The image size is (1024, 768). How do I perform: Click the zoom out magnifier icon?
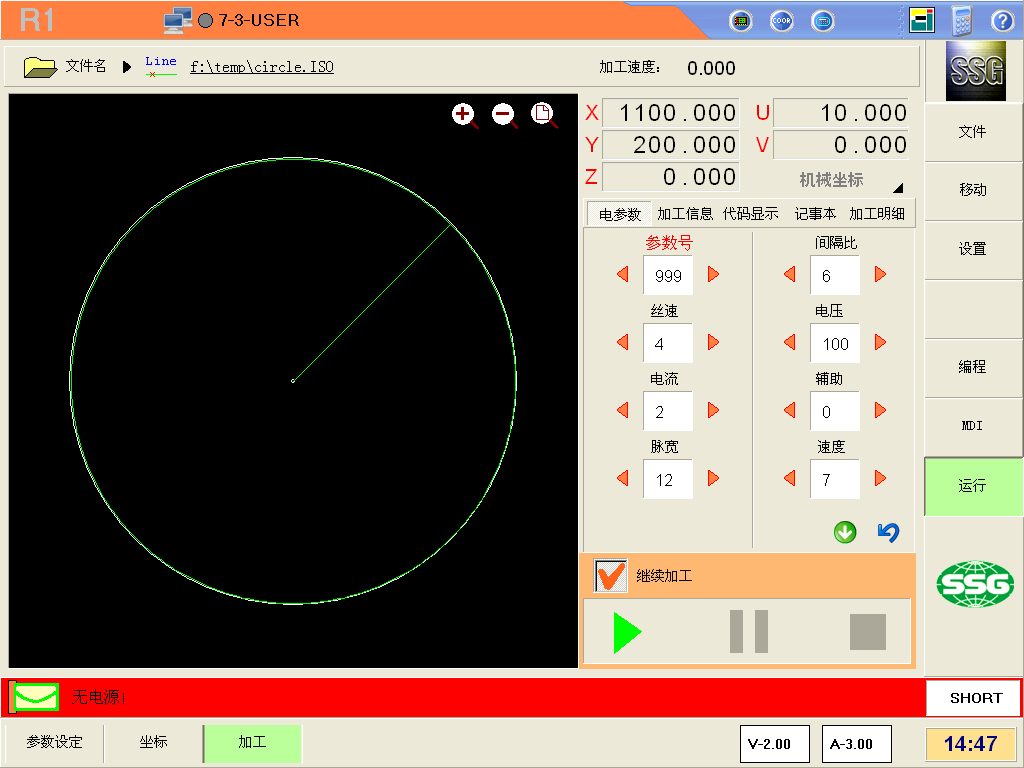(504, 115)
